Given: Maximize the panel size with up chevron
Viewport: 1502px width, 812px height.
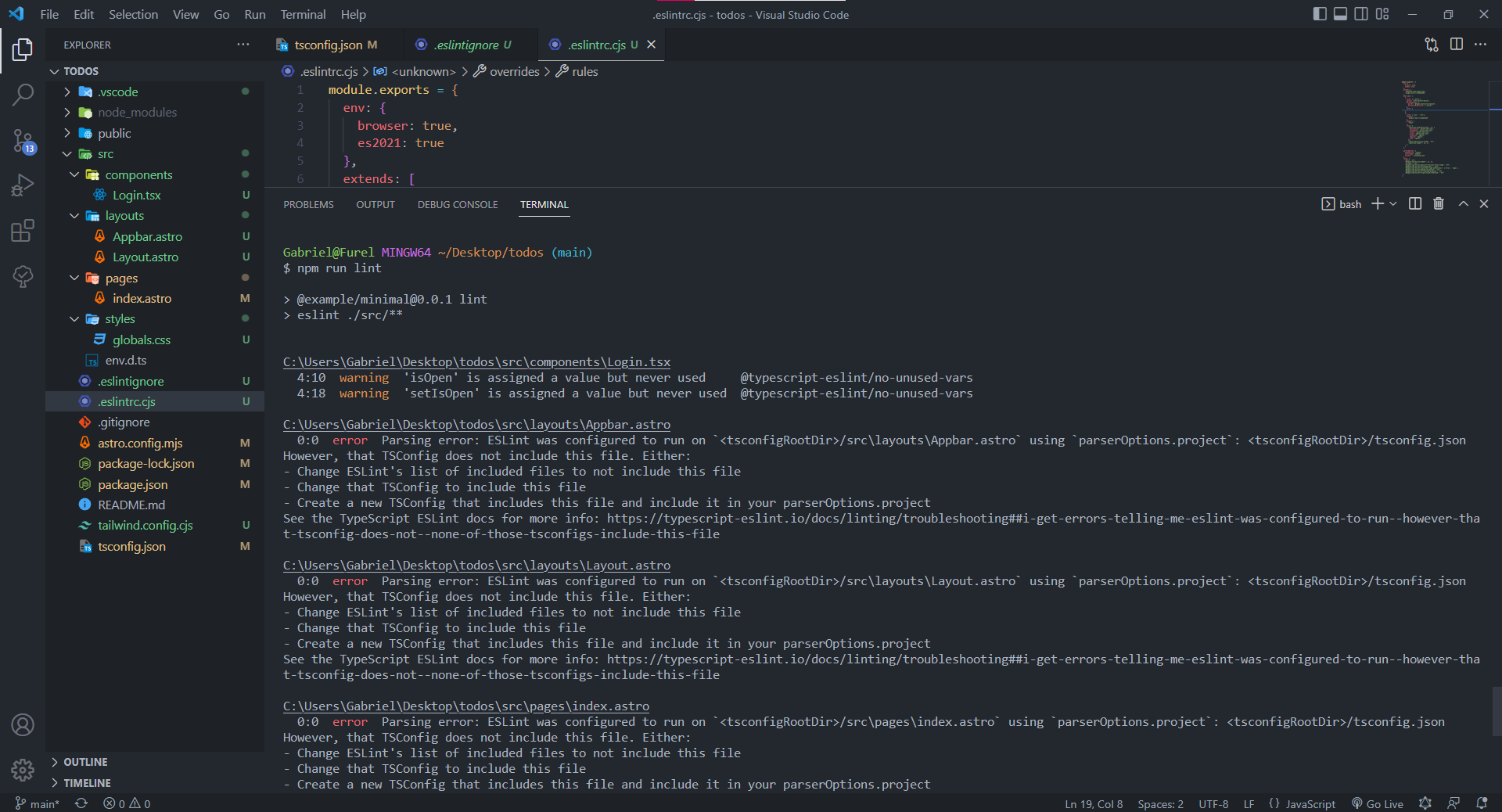Looking at the screenshot, I should (1463, 203).
